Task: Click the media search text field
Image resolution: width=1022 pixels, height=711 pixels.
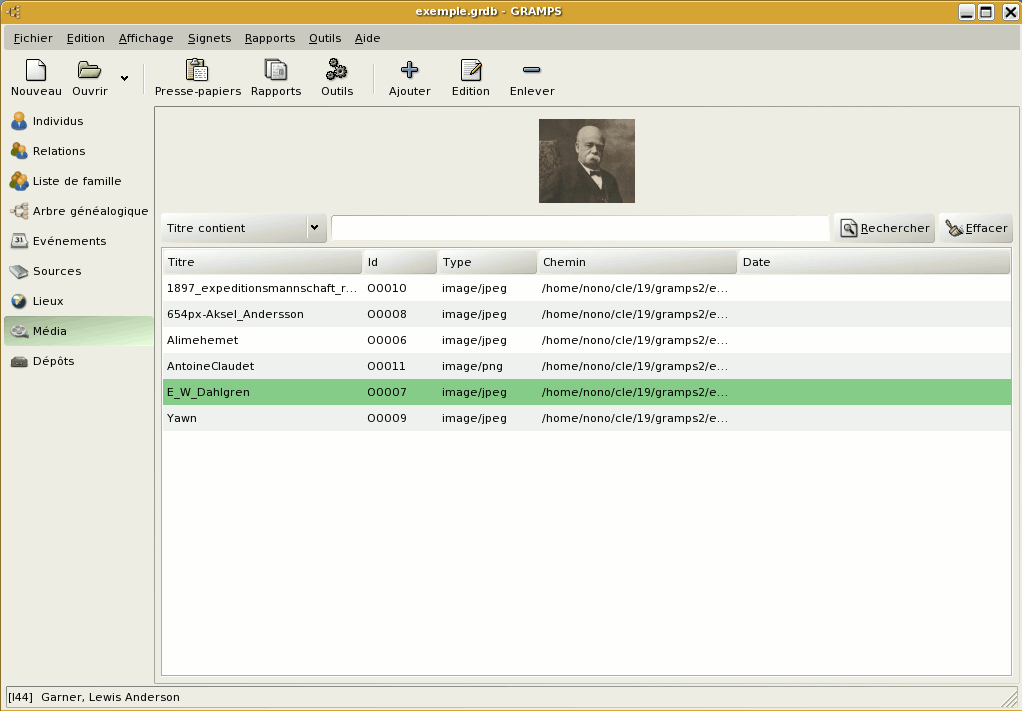Action: point(580,228)
